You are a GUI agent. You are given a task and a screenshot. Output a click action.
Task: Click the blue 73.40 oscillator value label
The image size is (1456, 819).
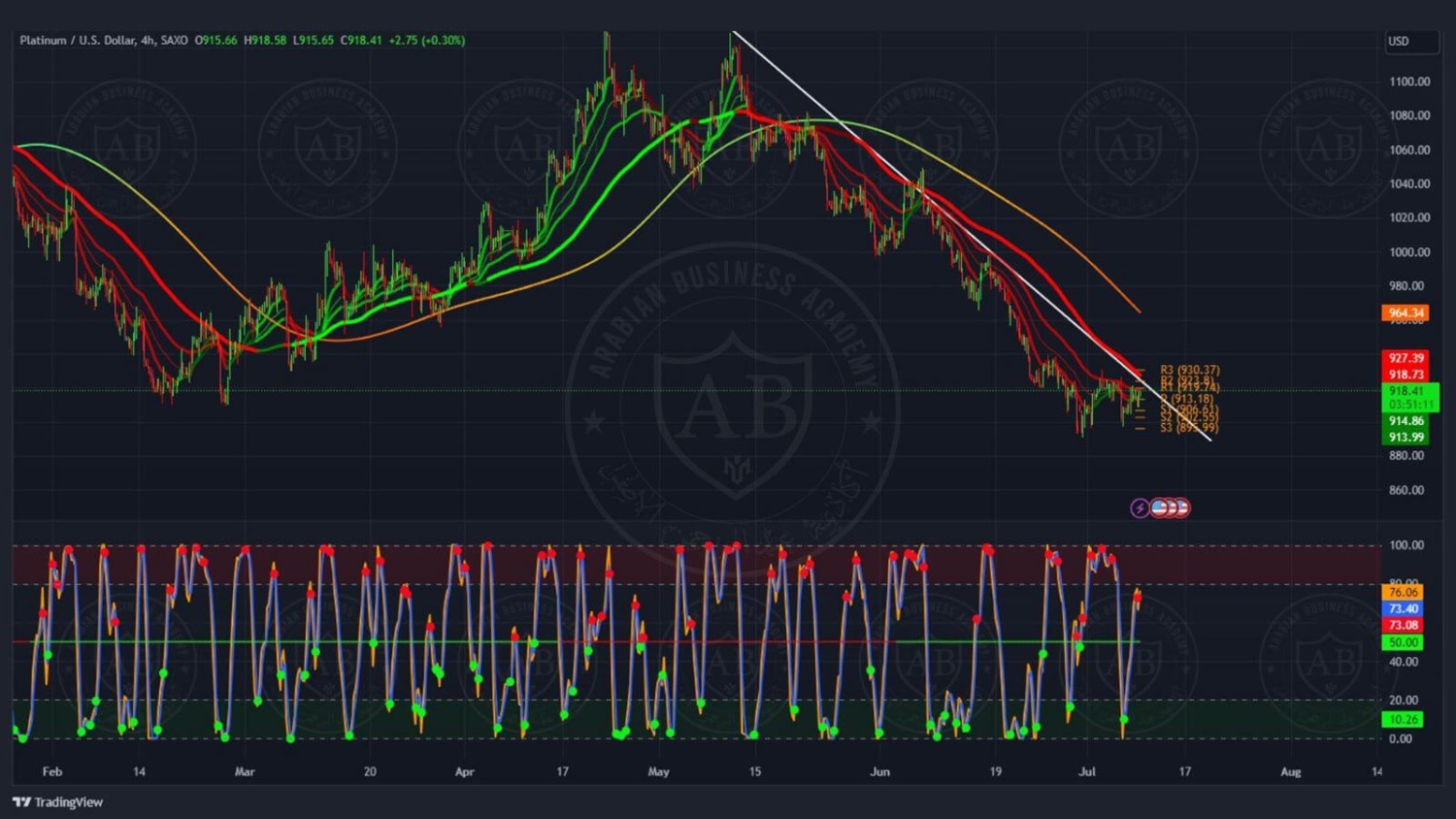(x=1403, y=608)
